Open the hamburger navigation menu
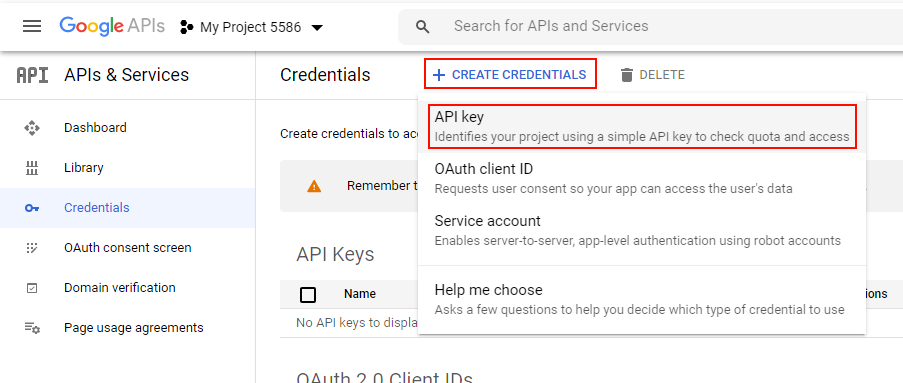 (32, 26)
